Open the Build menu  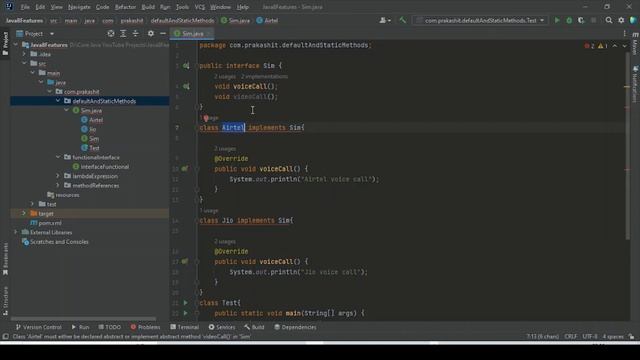(x=148, y=7)
